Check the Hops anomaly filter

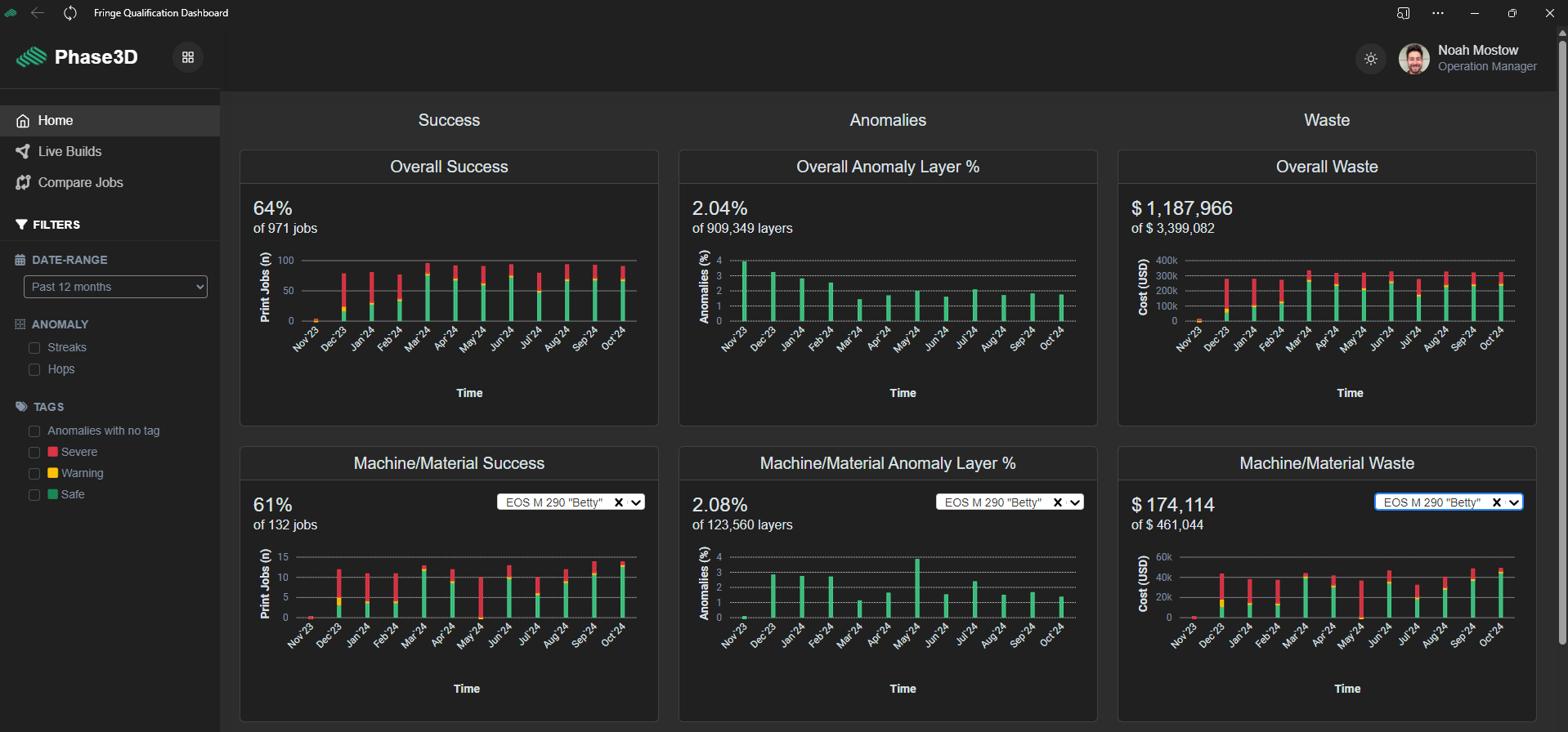(x=34, y=369)
